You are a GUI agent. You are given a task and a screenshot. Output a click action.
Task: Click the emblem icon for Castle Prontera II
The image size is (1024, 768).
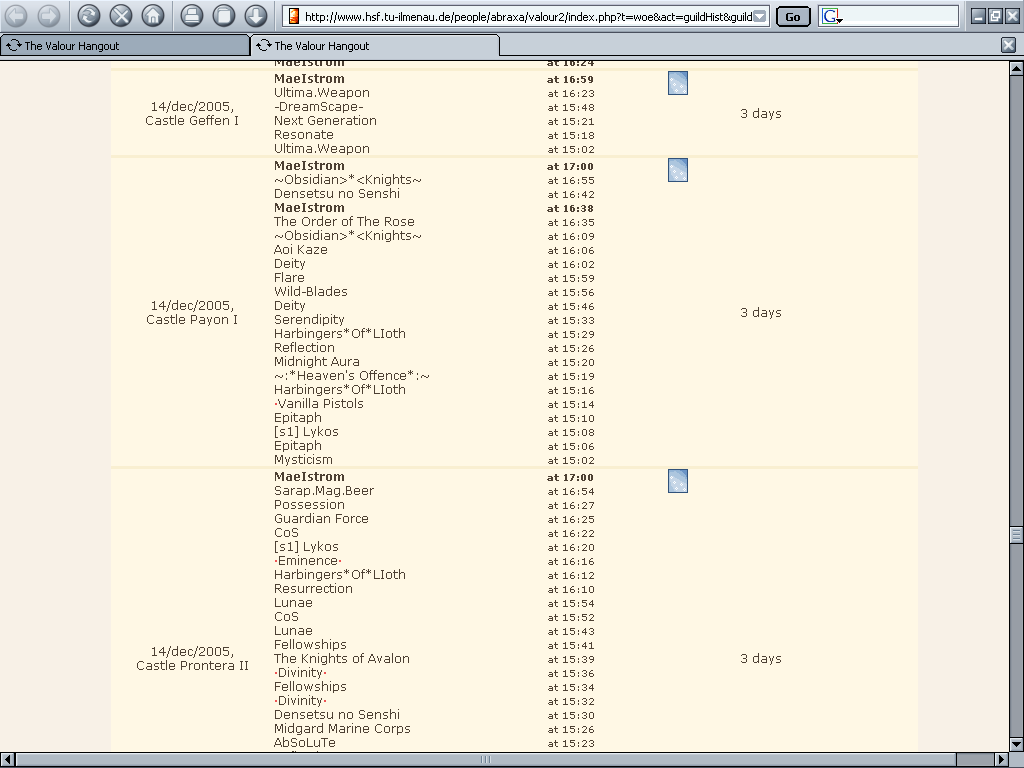pyautogui.click(x=678, y=481)
